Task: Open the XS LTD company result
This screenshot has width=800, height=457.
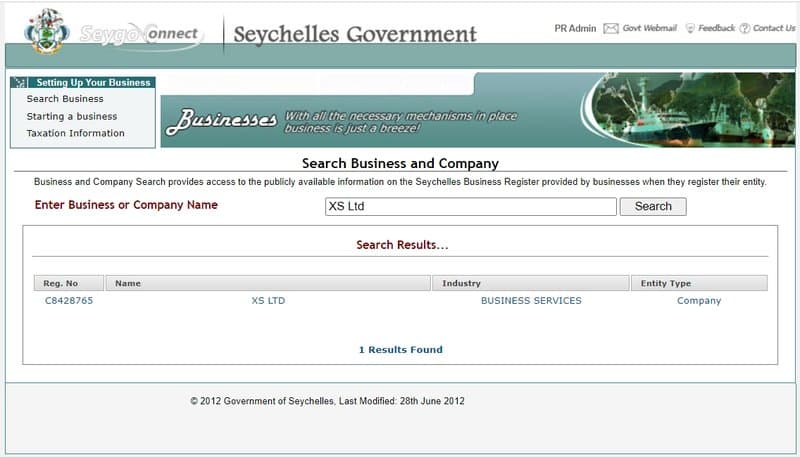Action: click(x=268, y=300)
